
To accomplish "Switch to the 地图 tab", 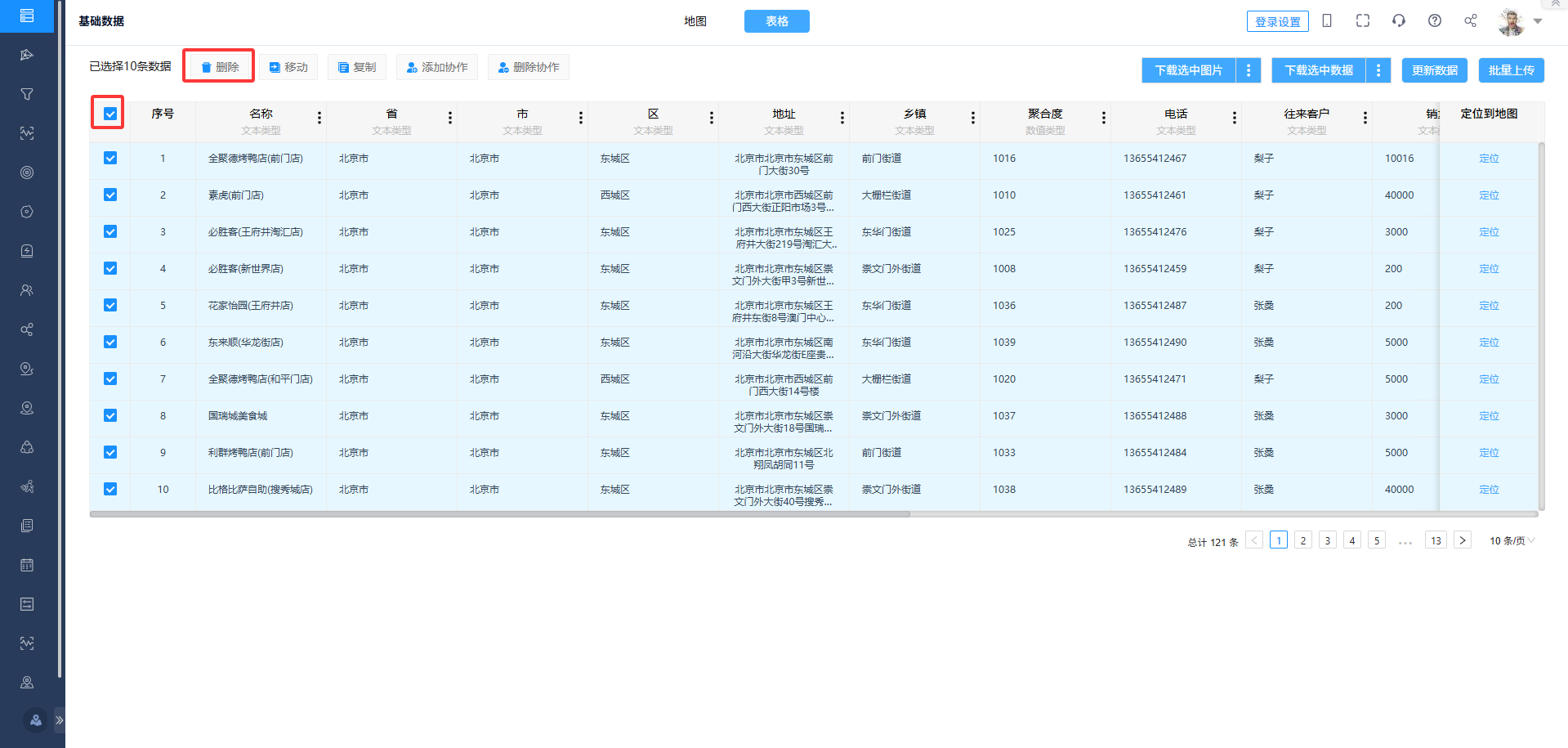I will point(695,21).
